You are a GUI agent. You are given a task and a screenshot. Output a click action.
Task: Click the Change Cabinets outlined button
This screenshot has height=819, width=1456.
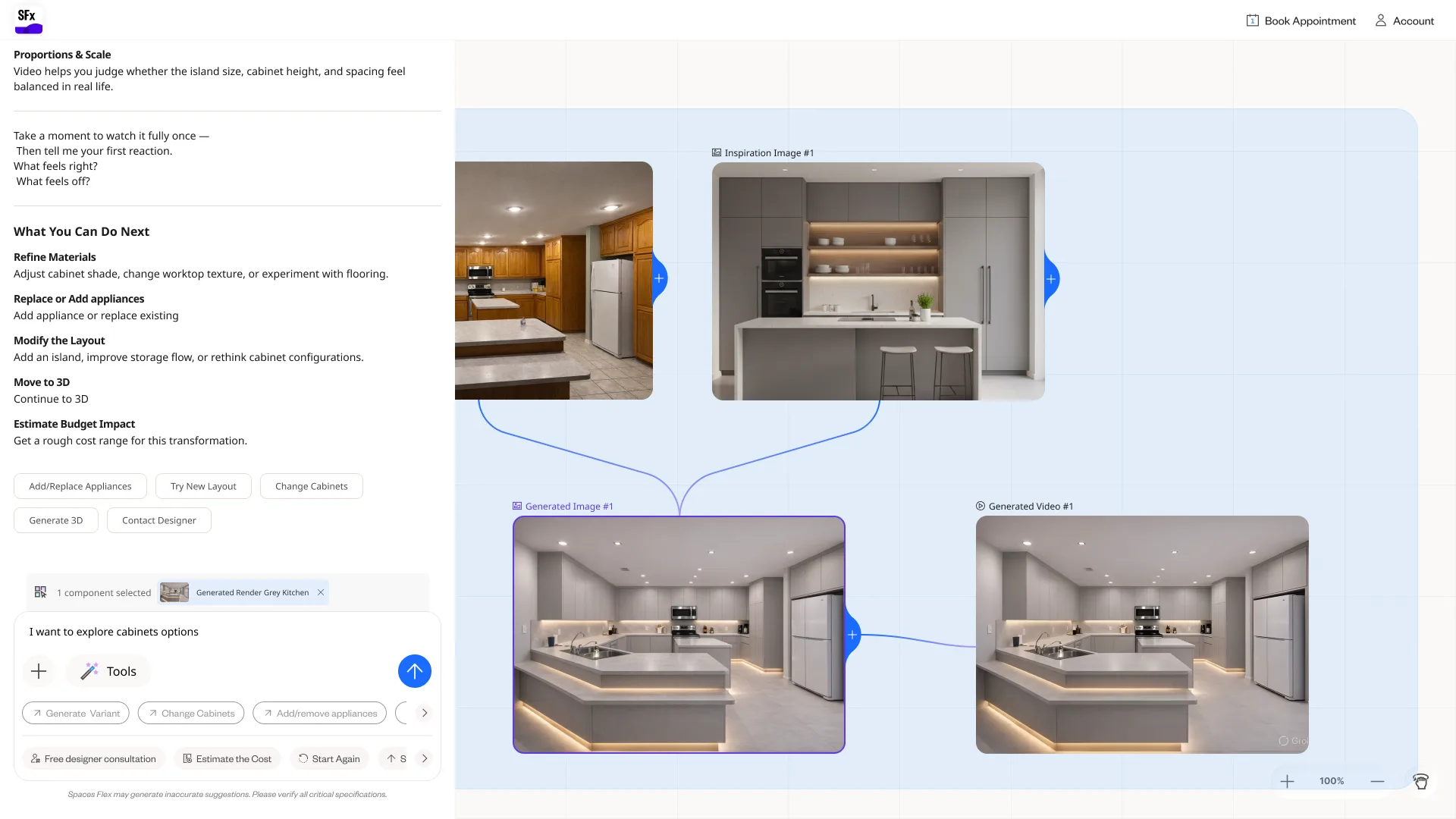312,486
